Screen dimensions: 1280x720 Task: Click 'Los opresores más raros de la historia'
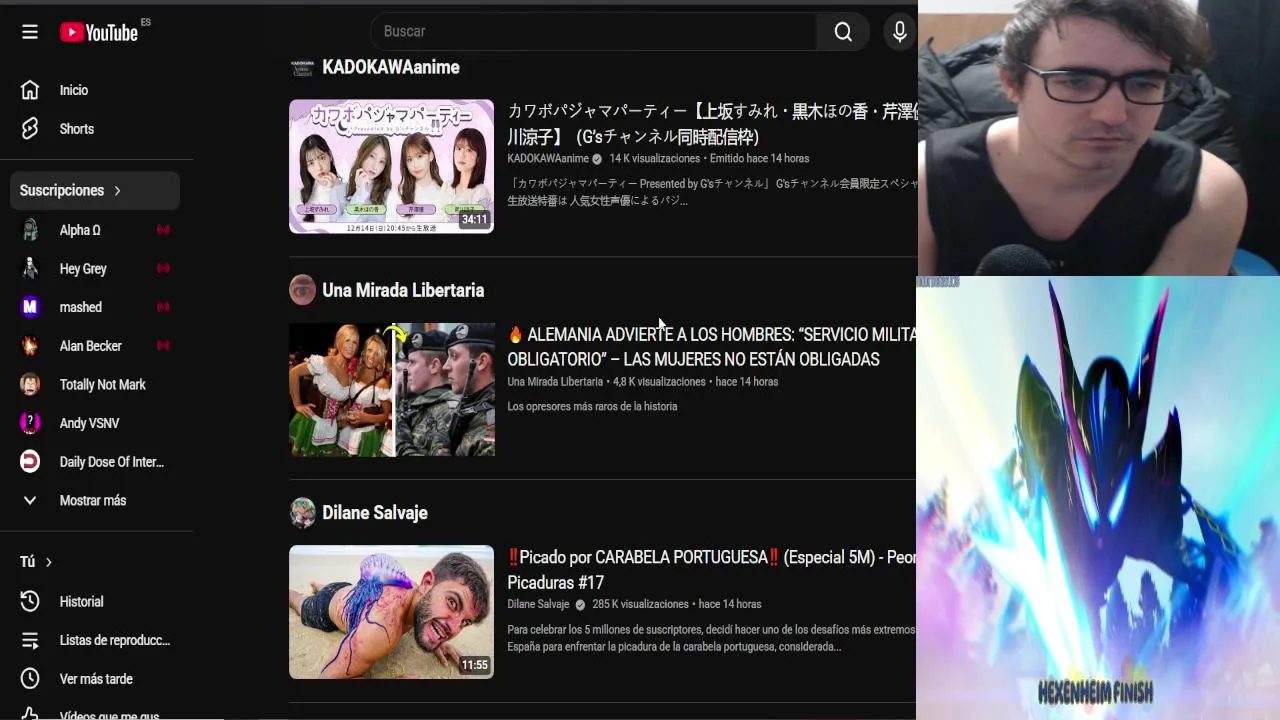point(592,407)
